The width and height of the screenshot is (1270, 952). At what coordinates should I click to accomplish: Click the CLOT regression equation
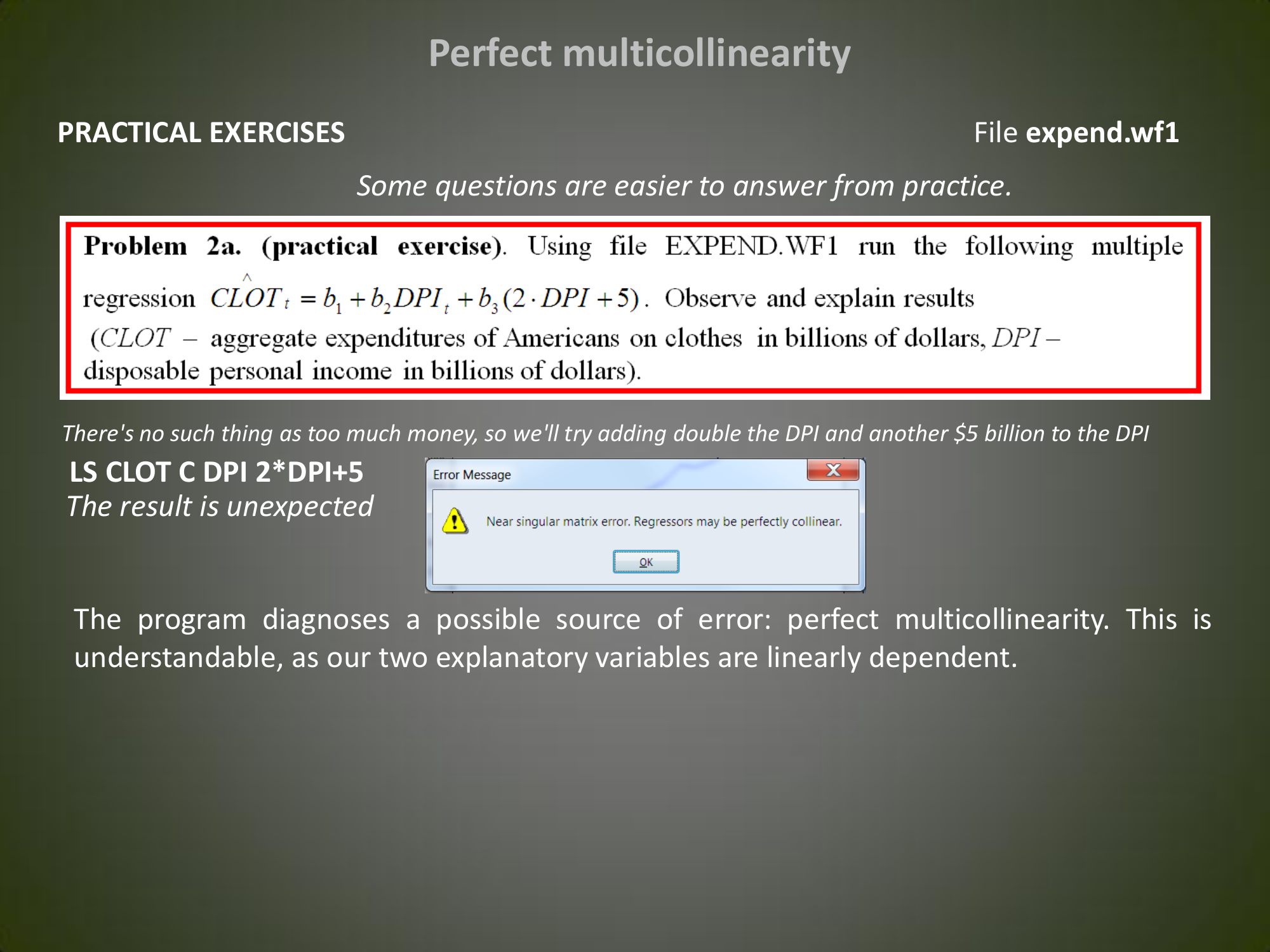(424, 298)
